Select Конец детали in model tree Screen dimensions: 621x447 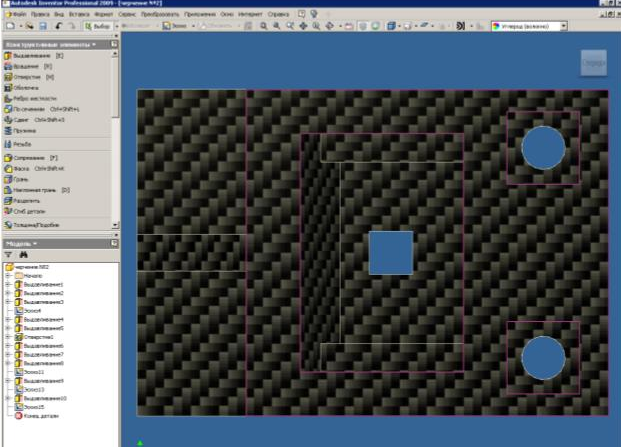(x=37, y=416)
